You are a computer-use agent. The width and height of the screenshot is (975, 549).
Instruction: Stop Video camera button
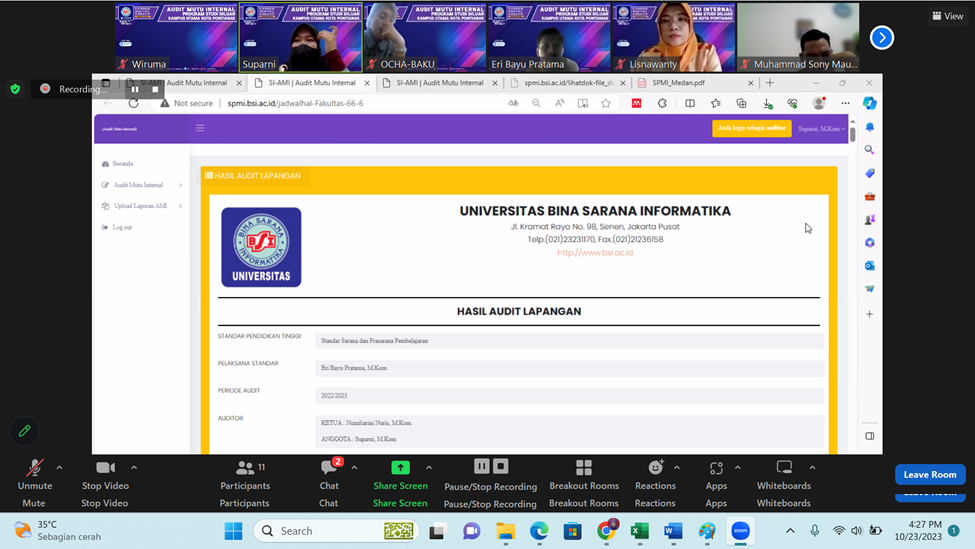(x=105, y=476)
